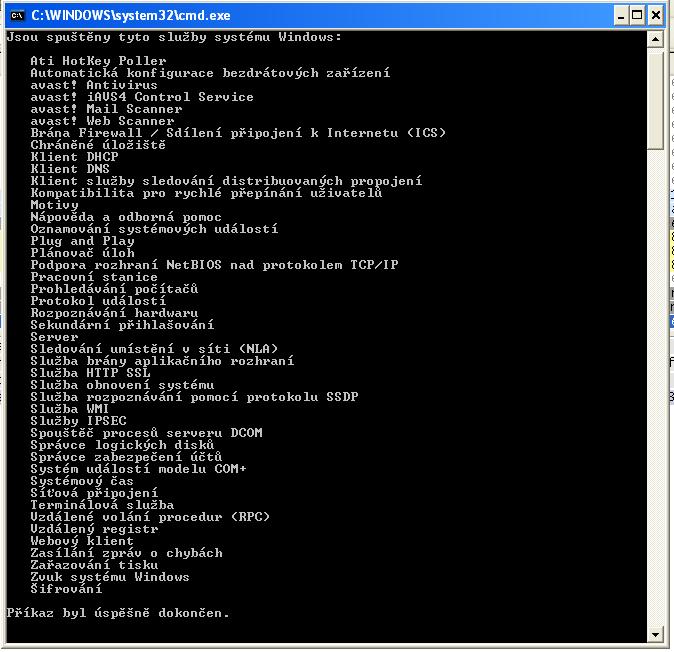Click 'Příkaz byl úspěšně dokončen.'
Image resolution: width=674 pixels, height=652 pixels.
[118, 613]
